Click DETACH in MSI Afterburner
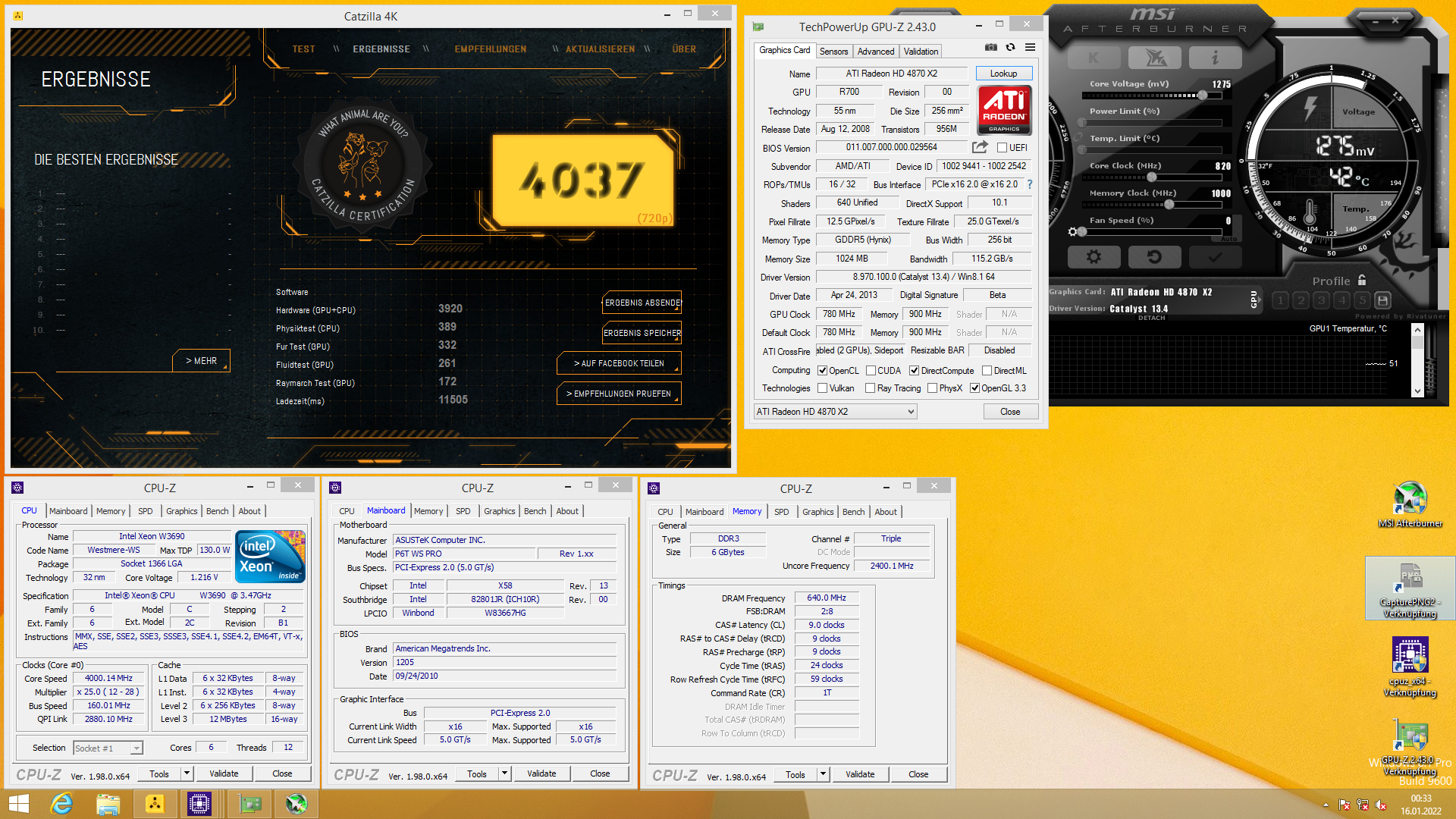The image size is (1456, 819). click(x=1151, y=318)
